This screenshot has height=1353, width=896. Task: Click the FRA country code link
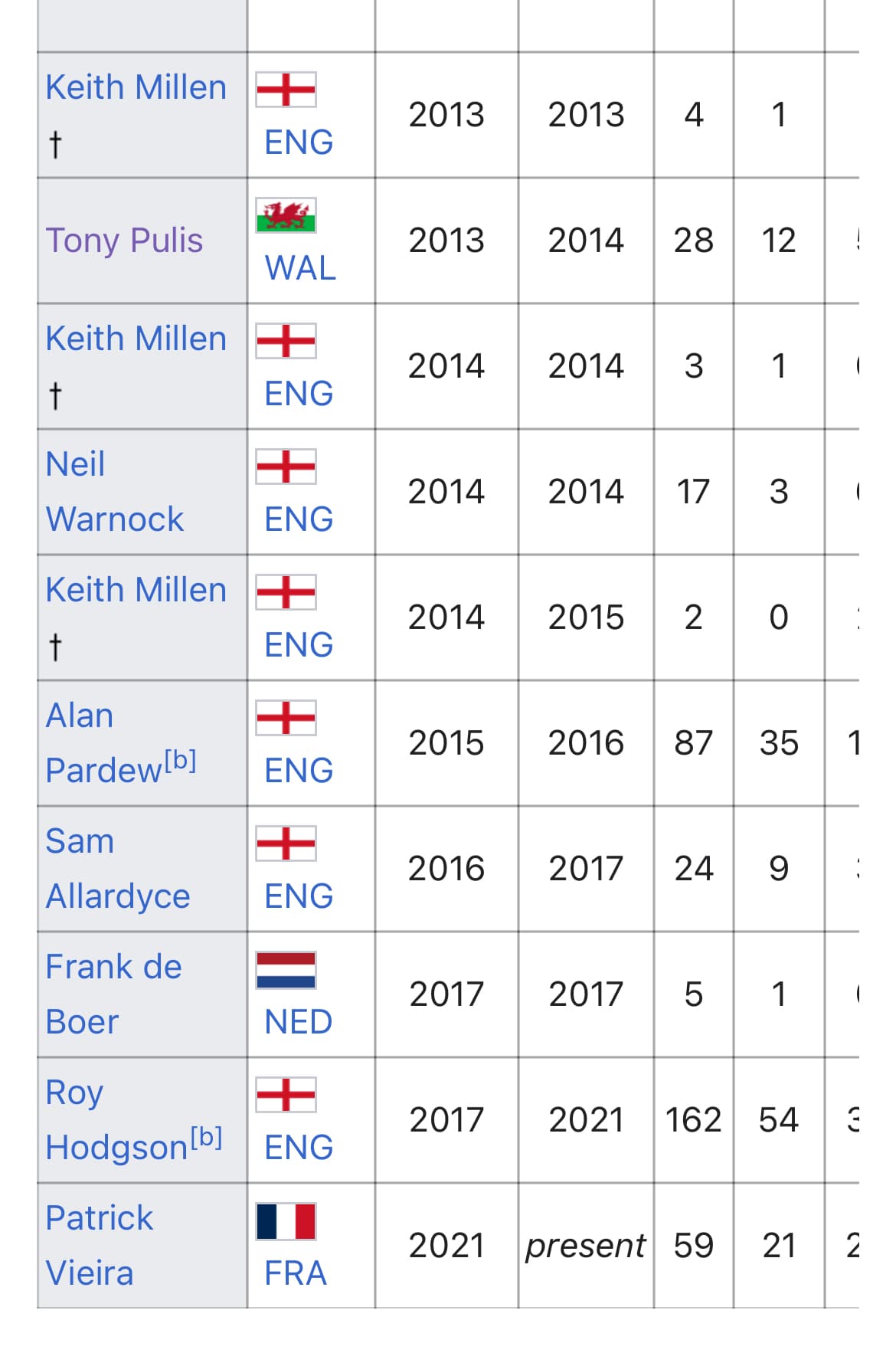click(295, 1273)
